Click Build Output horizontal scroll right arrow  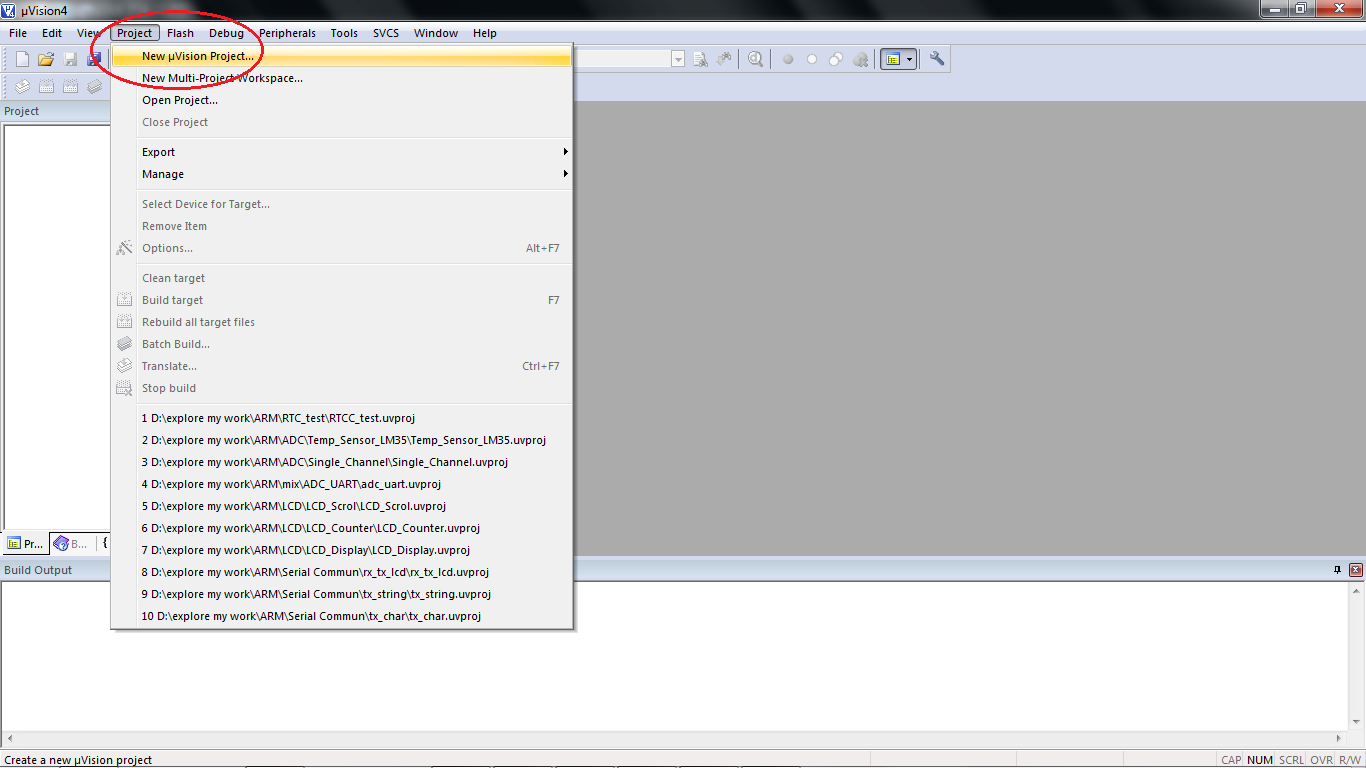(x=1340, y=740)
